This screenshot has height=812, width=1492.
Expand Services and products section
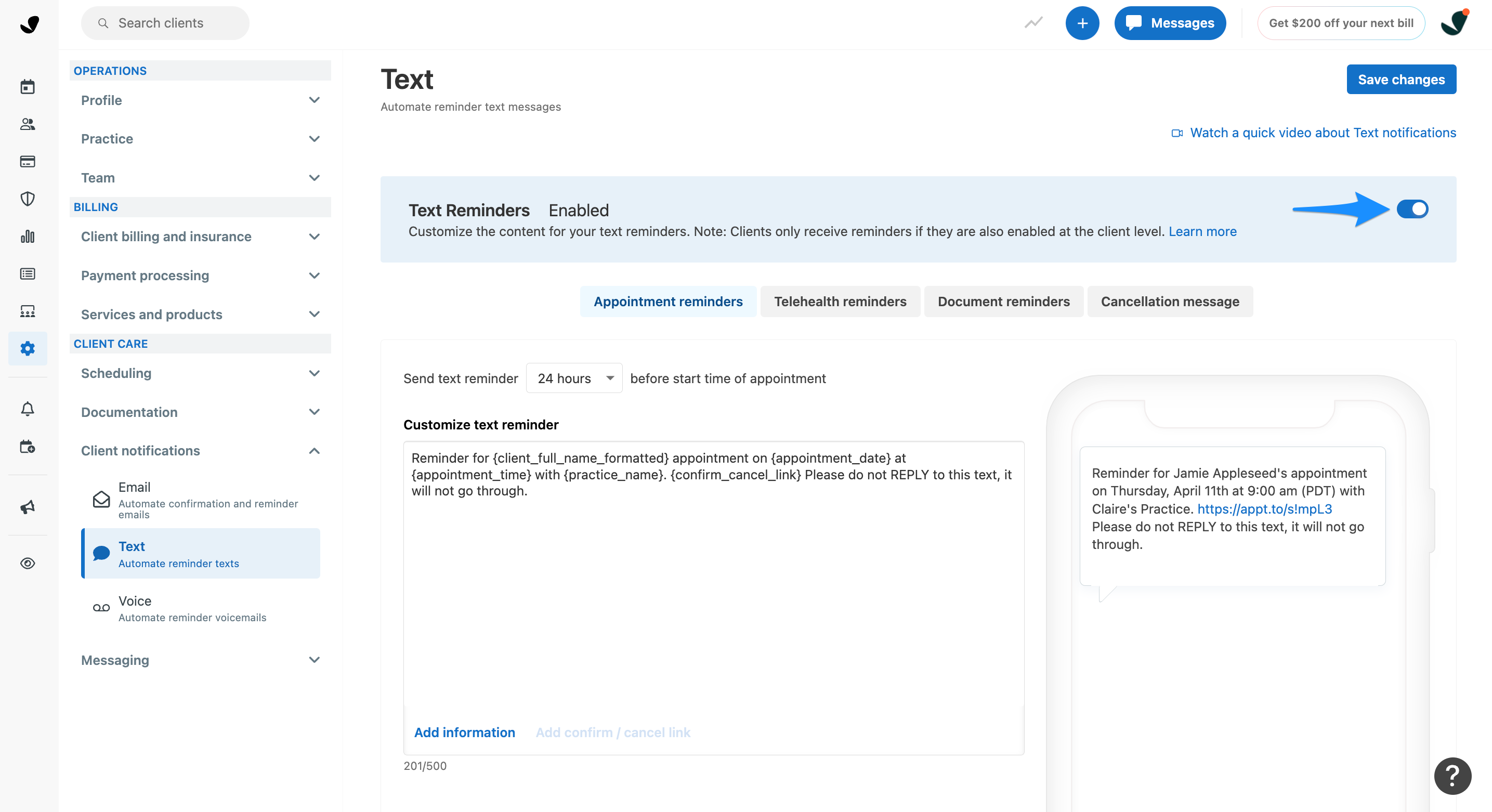[200, 315]
